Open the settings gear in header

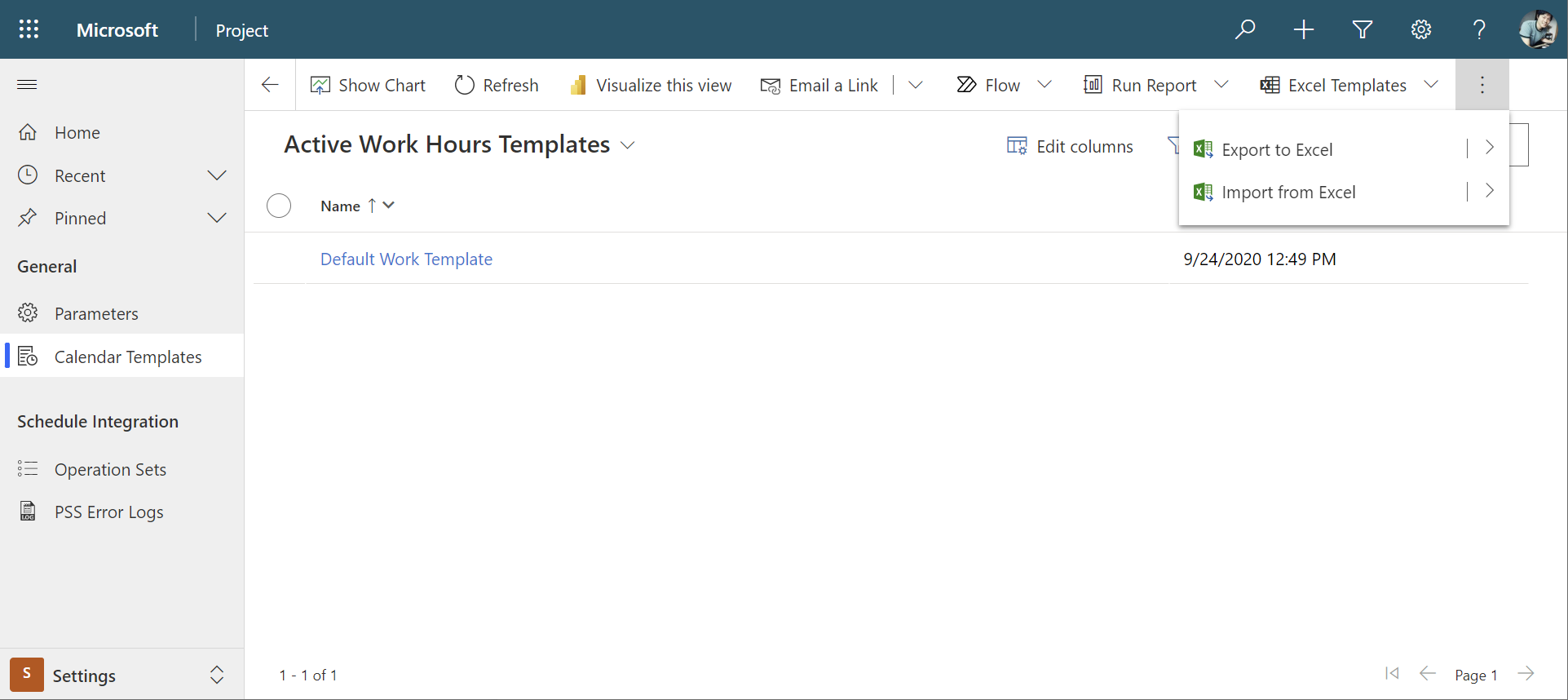[1421, 29]
